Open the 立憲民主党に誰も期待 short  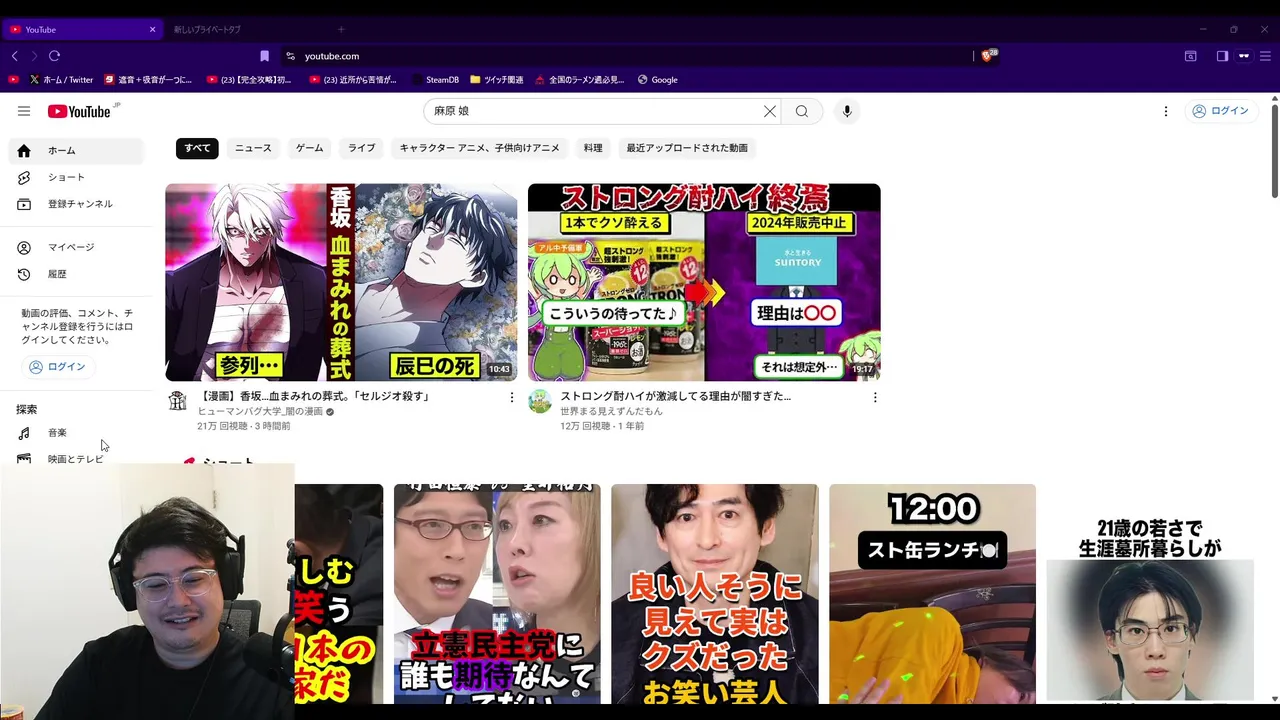click(x=497, y=594)
